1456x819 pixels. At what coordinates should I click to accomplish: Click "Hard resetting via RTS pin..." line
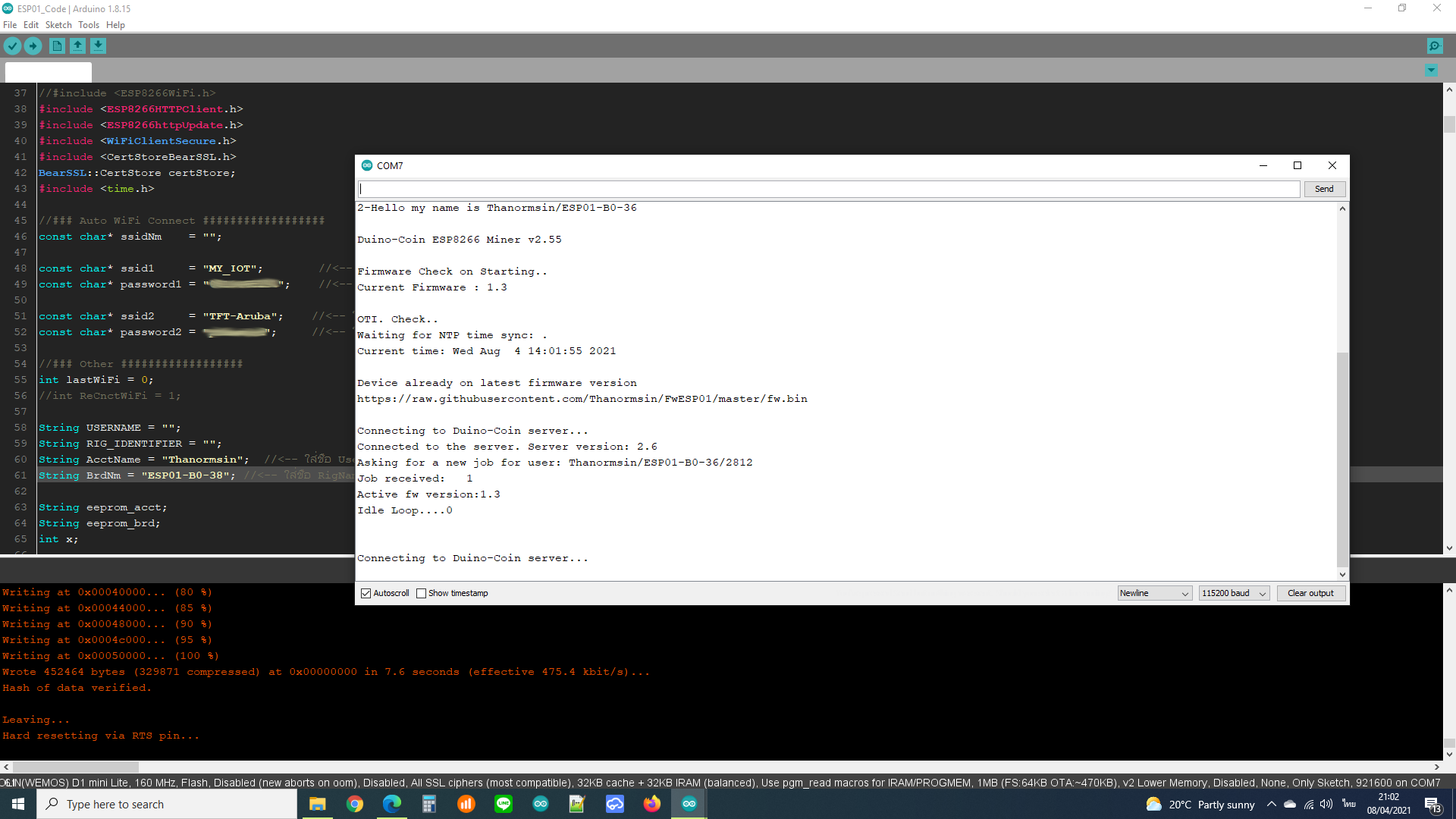(x=101, y=736)
